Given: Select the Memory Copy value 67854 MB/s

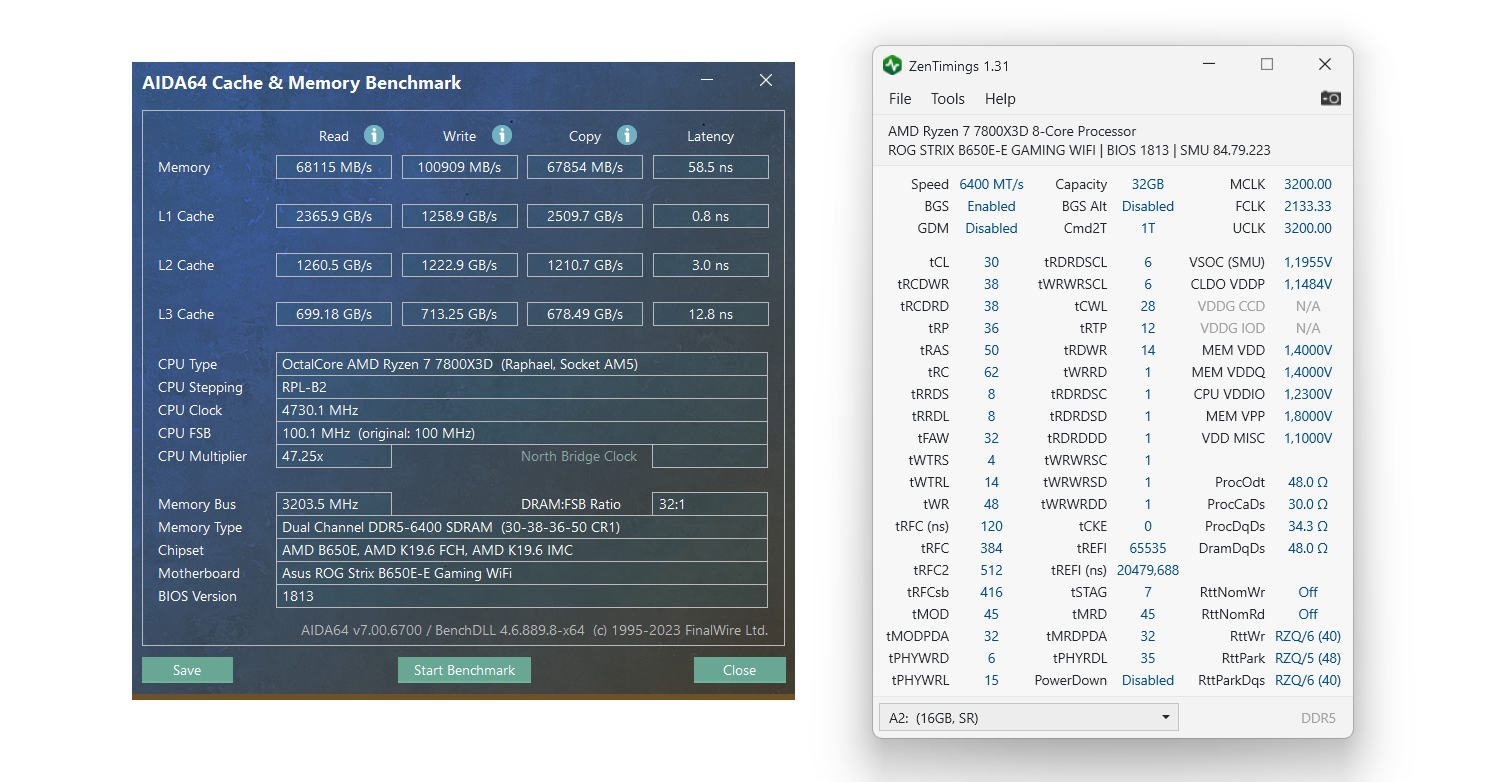Looking at the screenshot, I should tap(585, 167).
